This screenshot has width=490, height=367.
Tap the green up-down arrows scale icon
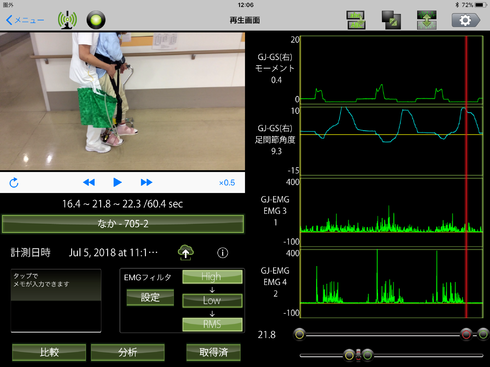(x=427, y=20)
